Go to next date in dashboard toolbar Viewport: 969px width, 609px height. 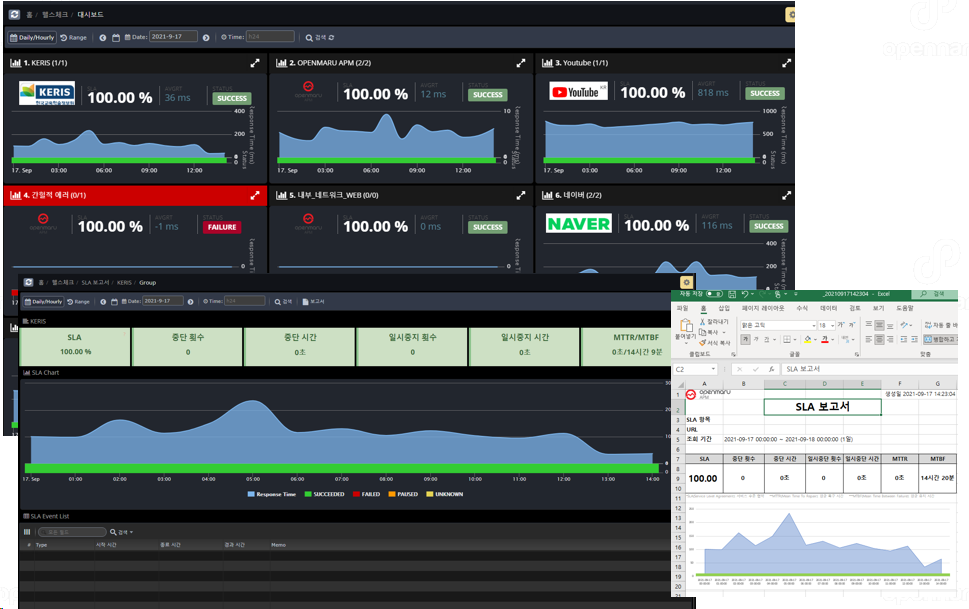(x=206, y=37)
